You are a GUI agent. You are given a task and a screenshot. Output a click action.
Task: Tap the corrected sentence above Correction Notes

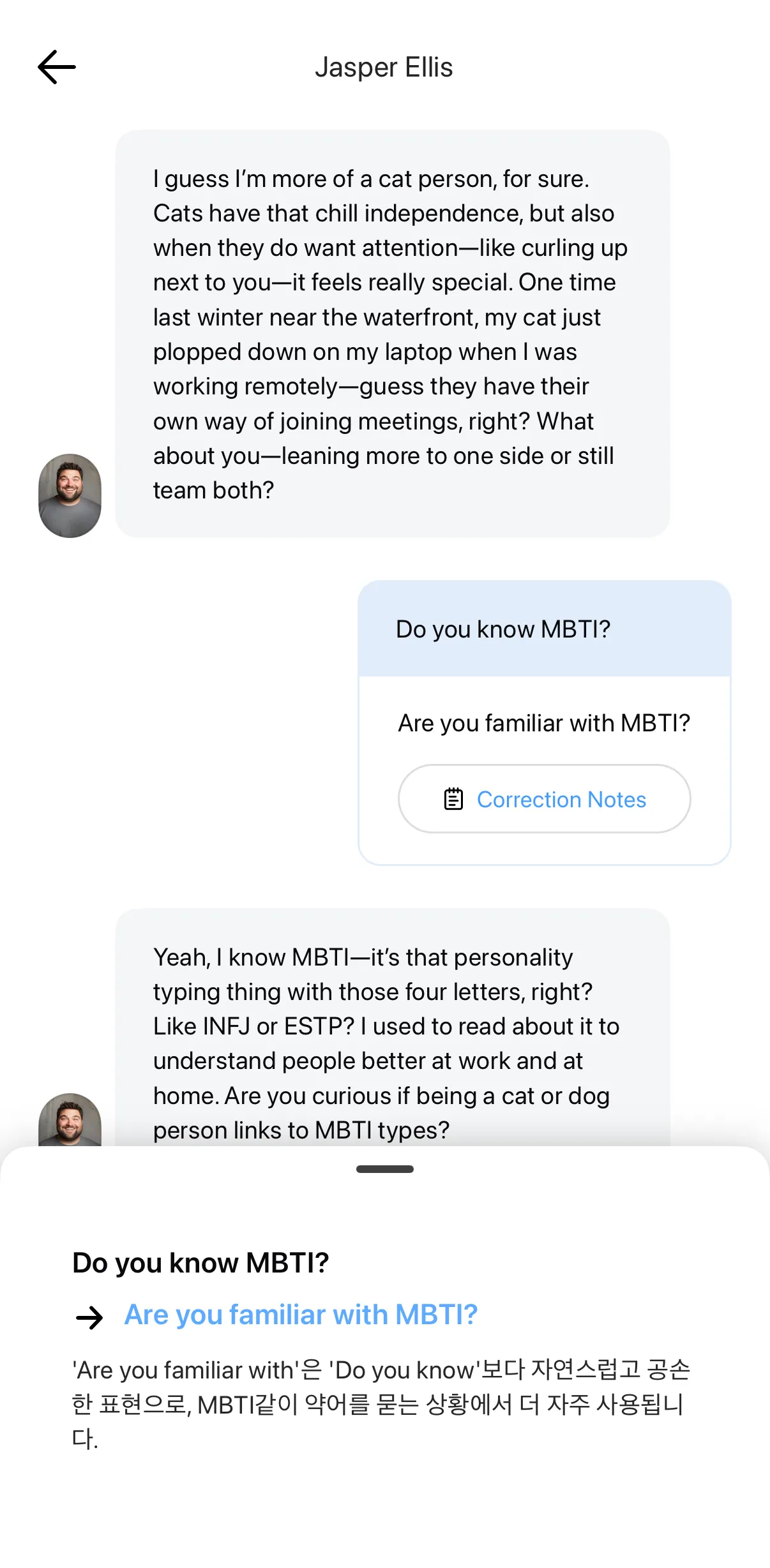point(544,723)
